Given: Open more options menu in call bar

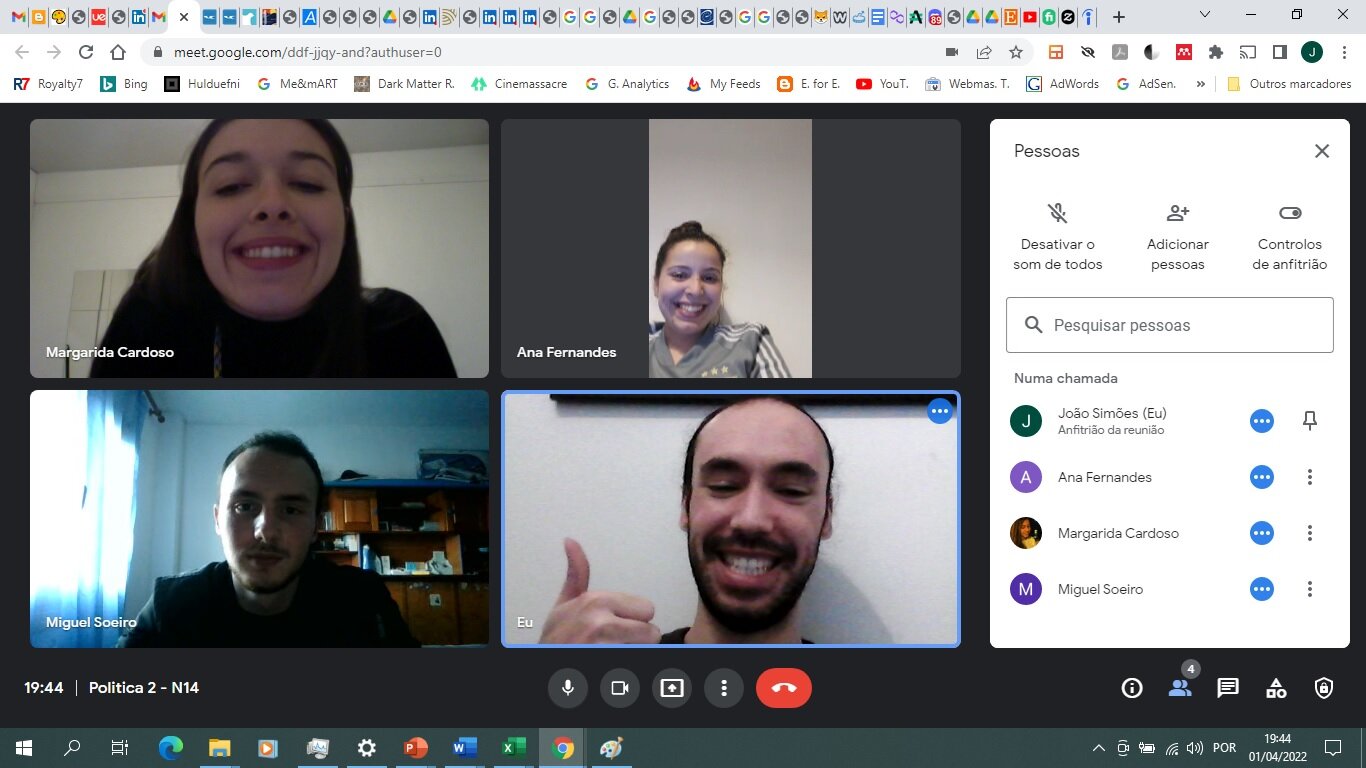Looking at the screenshot, I should [x=724, y=688].
